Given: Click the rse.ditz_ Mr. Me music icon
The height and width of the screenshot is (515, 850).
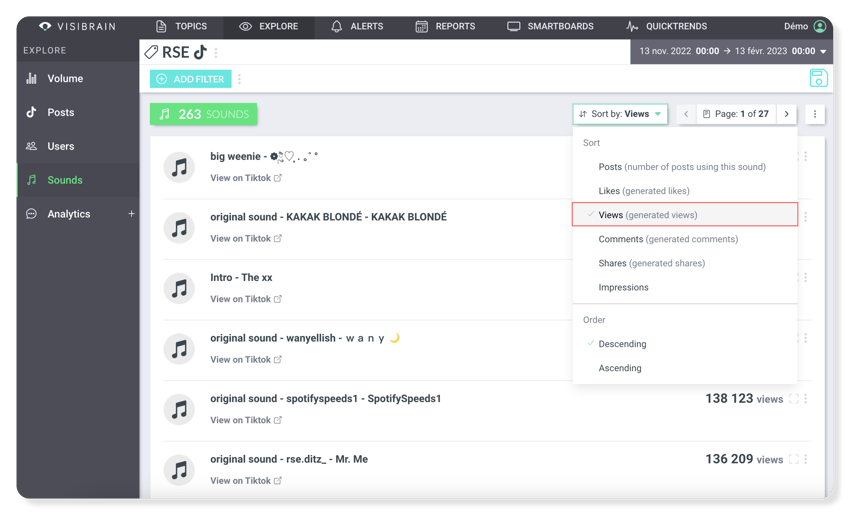Looking at the screenshot, I should click(x=179, y=470).
